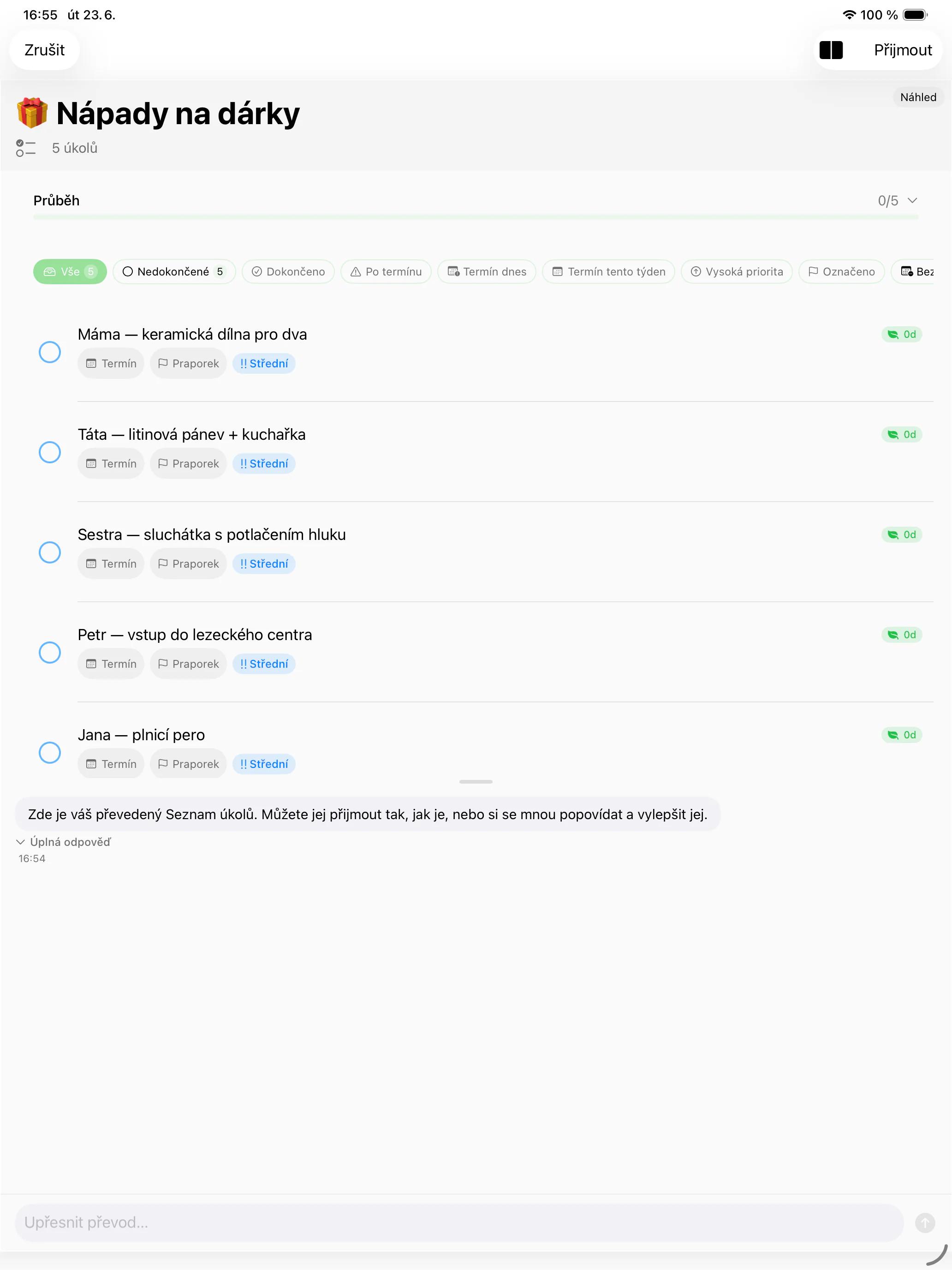
Task: Tap the 0d leaf badge on Jana task
Action: (x=902, y=735)
